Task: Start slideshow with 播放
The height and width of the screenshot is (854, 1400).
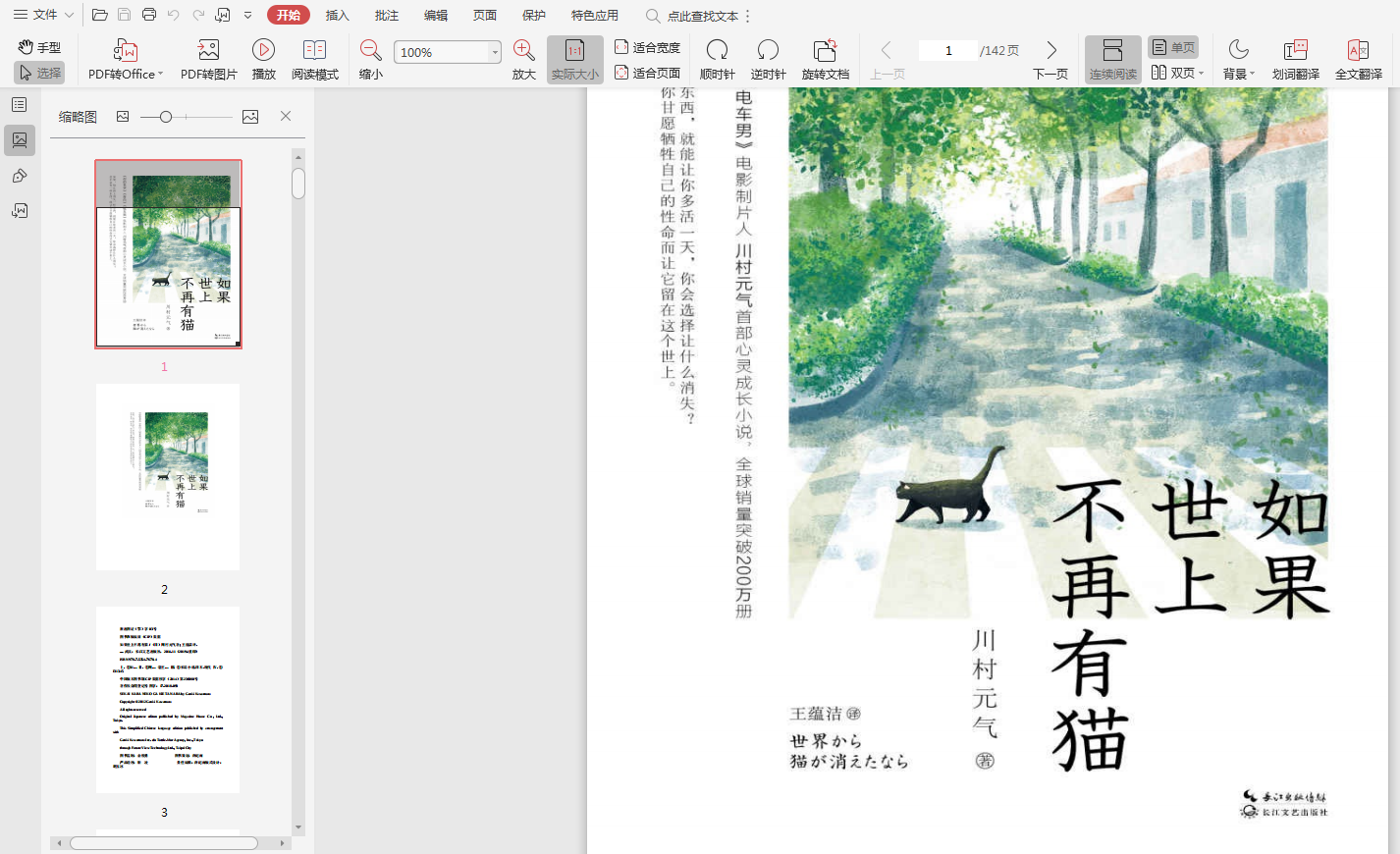Action: [263, 60]
